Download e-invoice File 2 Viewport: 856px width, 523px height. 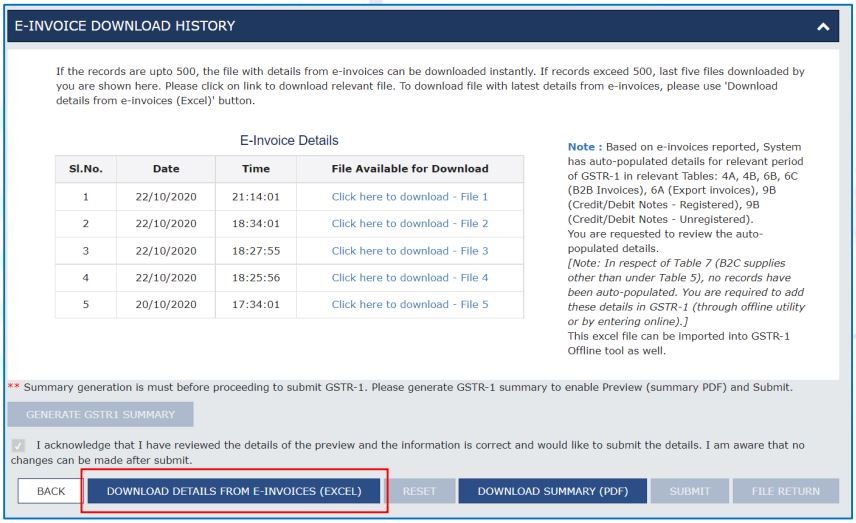pyautogui.click(x=409, y=223)
